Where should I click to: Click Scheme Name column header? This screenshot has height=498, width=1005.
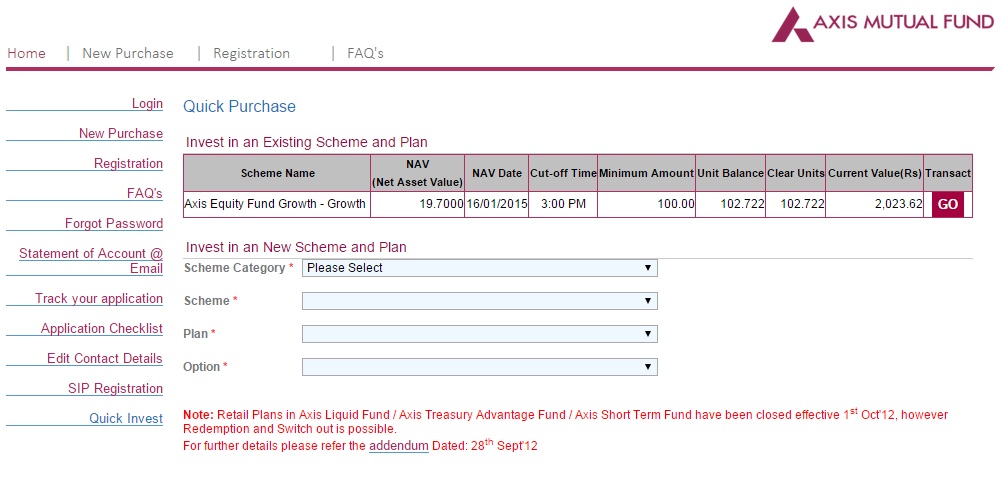(278, 173)
